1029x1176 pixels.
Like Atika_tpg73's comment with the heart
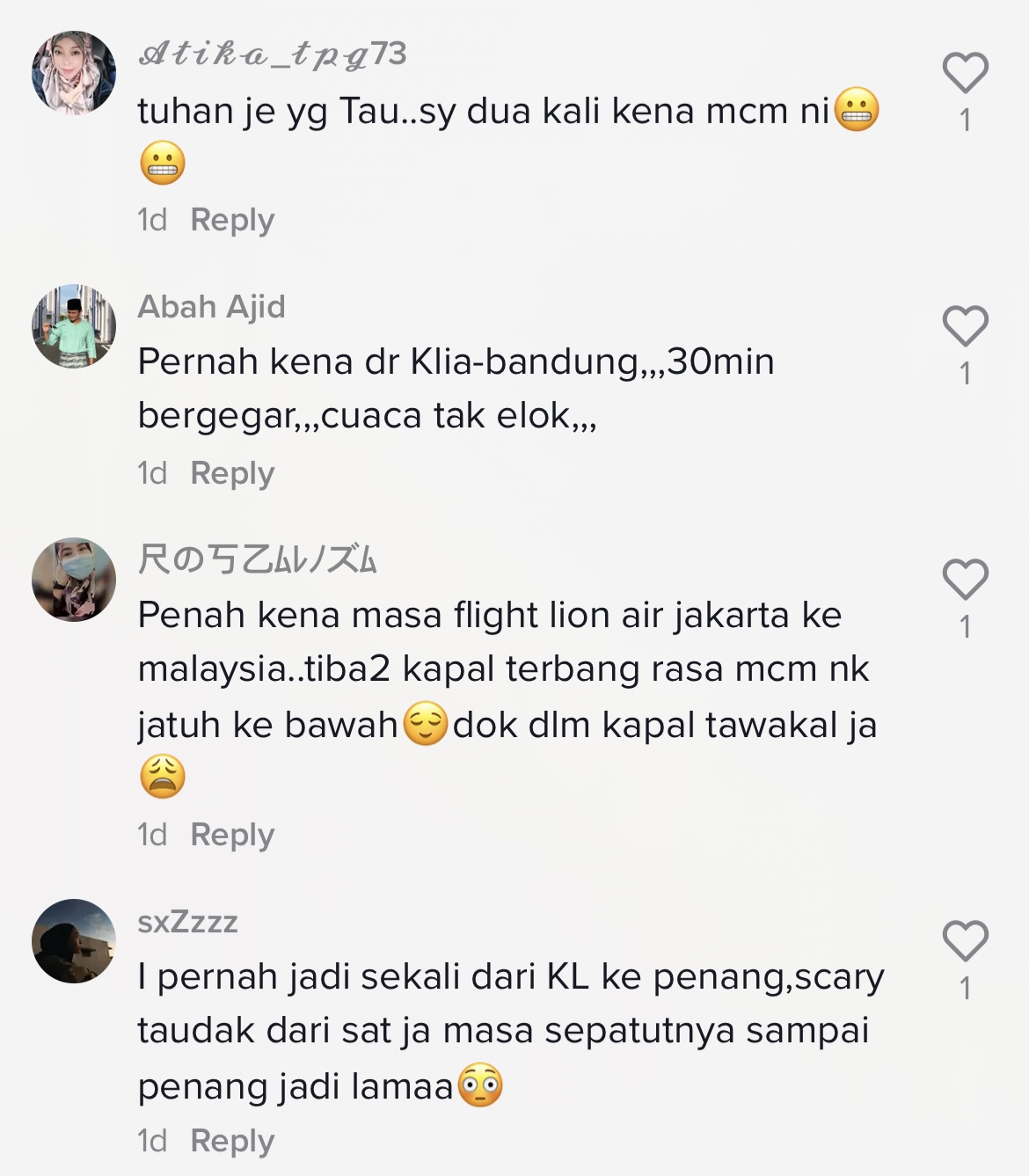[966, 72]
